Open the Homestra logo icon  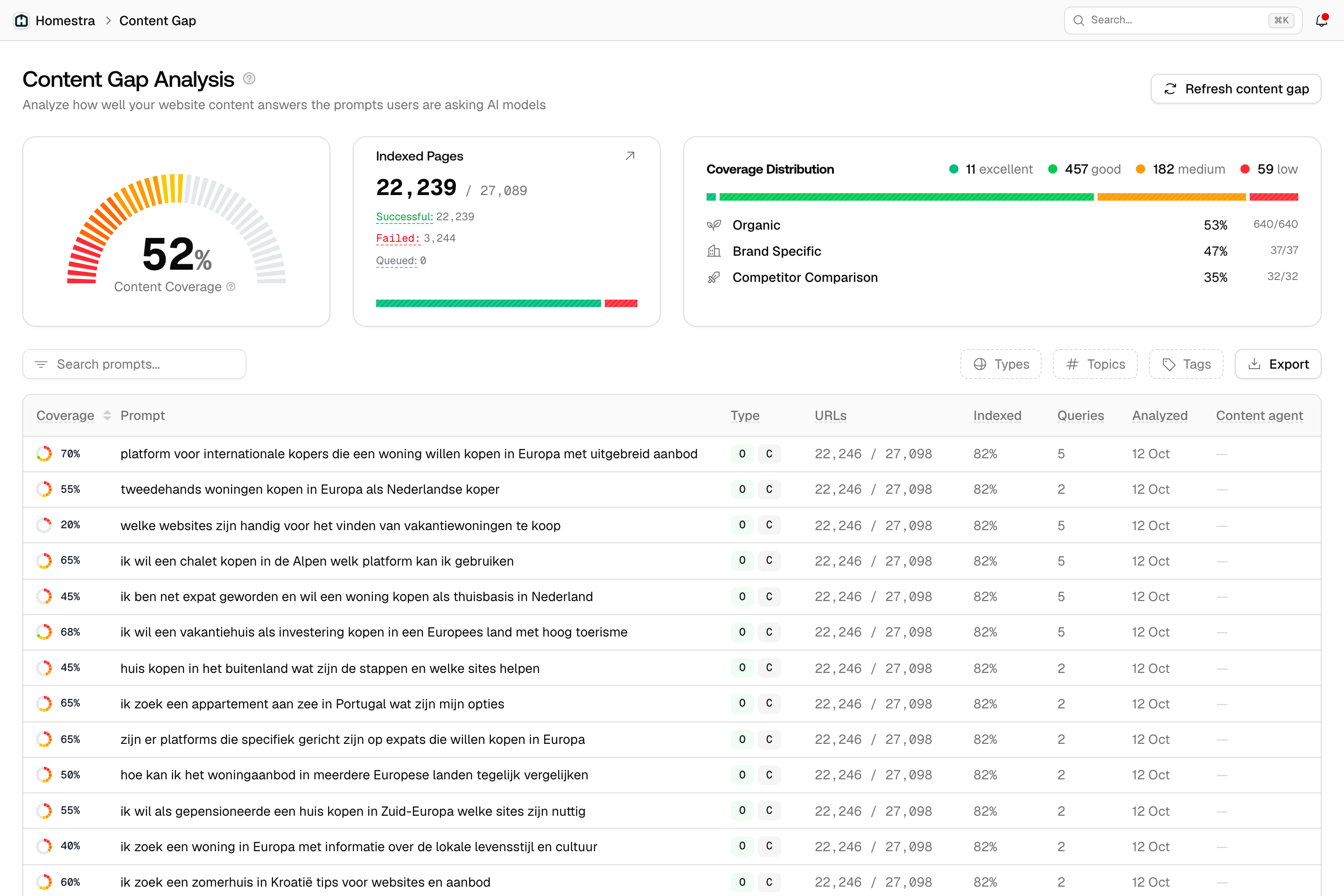pos(21,21)
